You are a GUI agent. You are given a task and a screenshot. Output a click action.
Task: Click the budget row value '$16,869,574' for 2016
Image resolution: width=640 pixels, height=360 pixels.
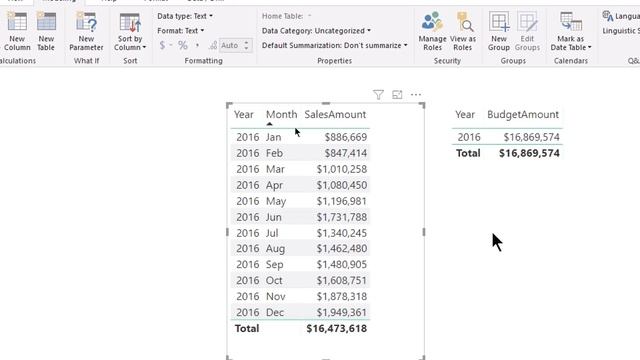pyautogui.click(x=531, y=137)
